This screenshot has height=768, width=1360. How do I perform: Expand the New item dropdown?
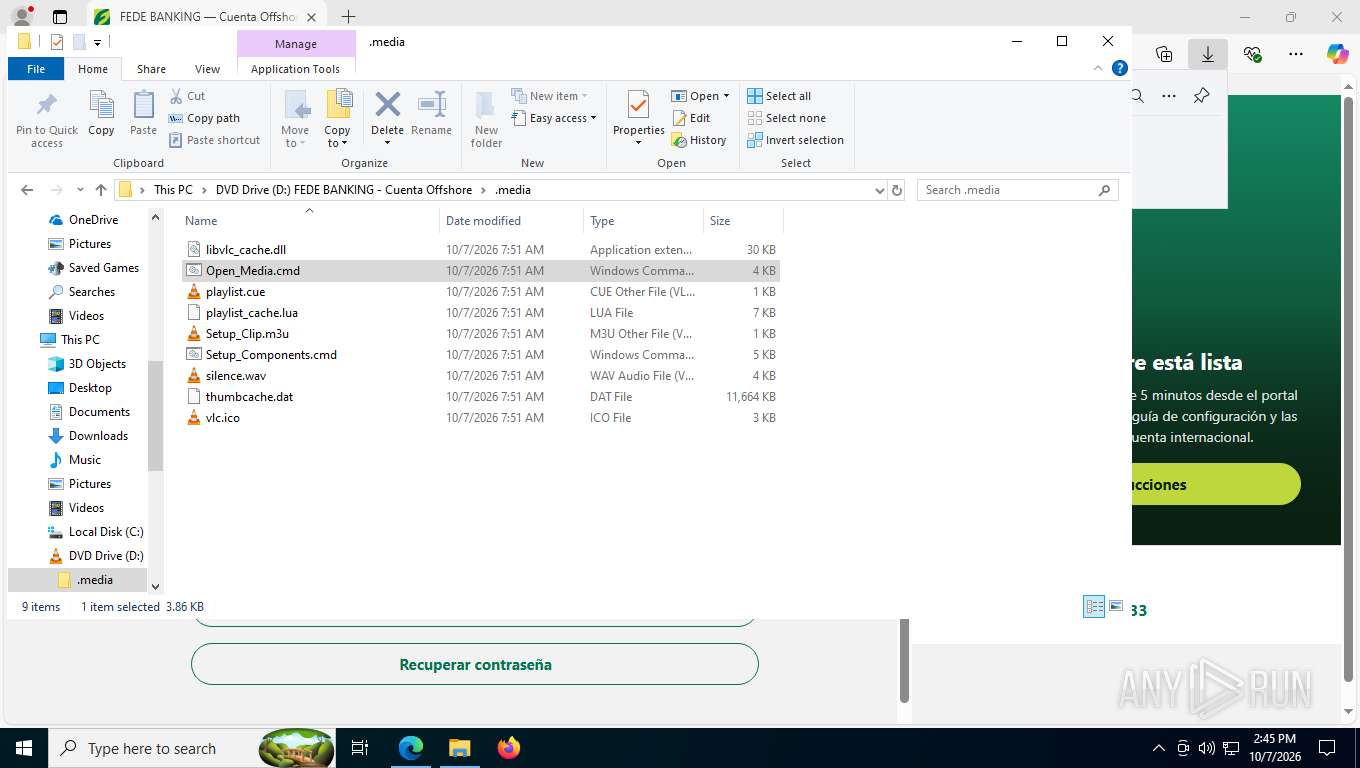pyautogui.click(x=549, y=96)
